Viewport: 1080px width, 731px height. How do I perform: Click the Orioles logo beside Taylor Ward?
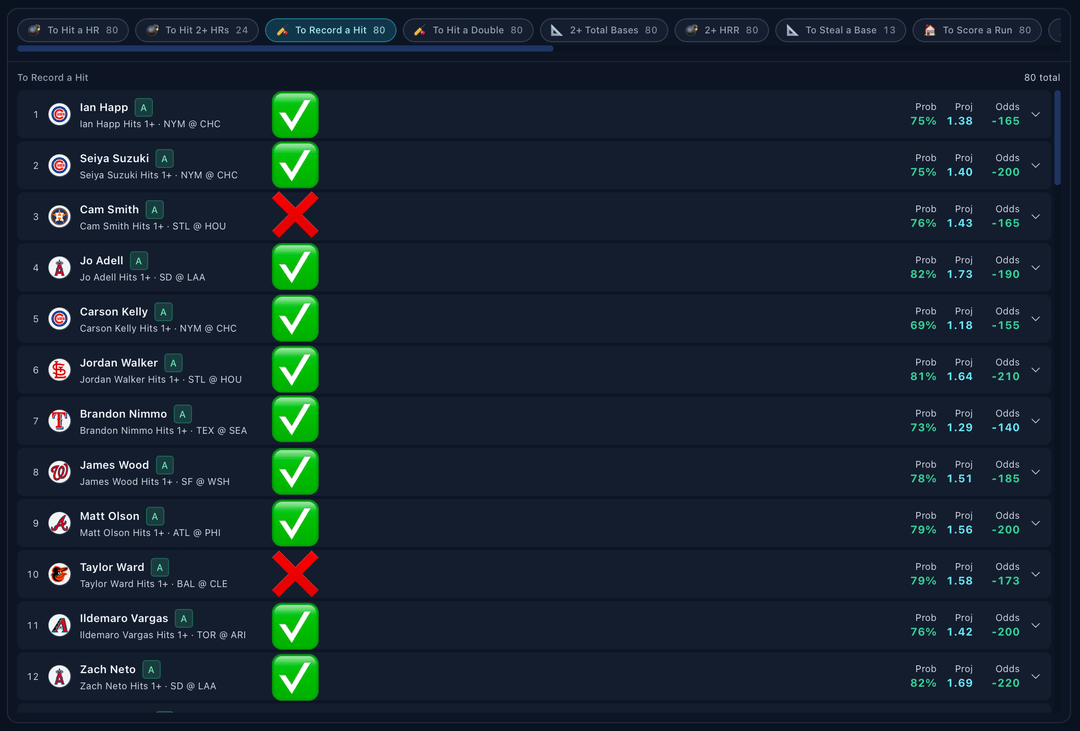point(60,574)
